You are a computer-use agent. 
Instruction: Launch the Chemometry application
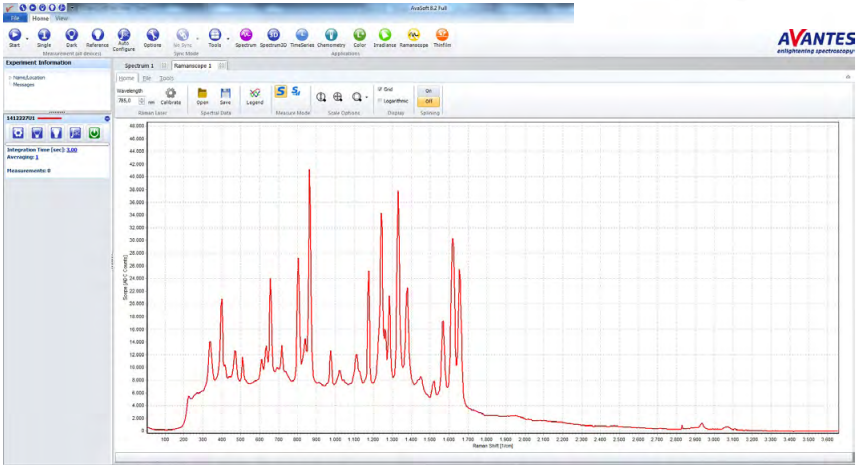point(331,38)
